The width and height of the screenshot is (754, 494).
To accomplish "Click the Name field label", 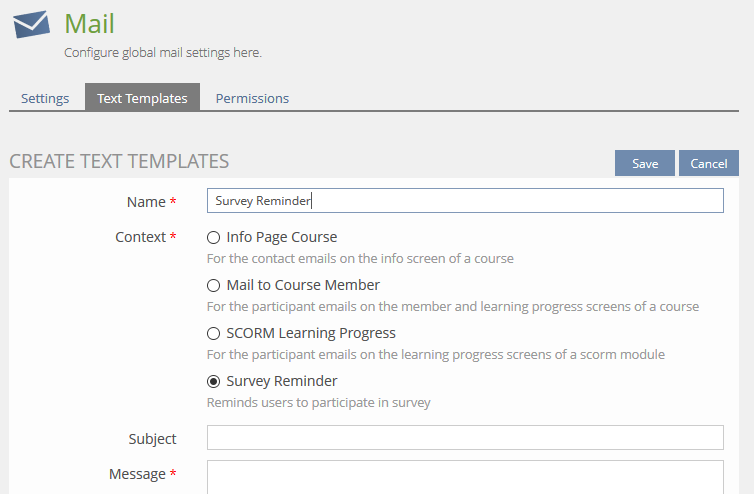I will pos(146,202).
